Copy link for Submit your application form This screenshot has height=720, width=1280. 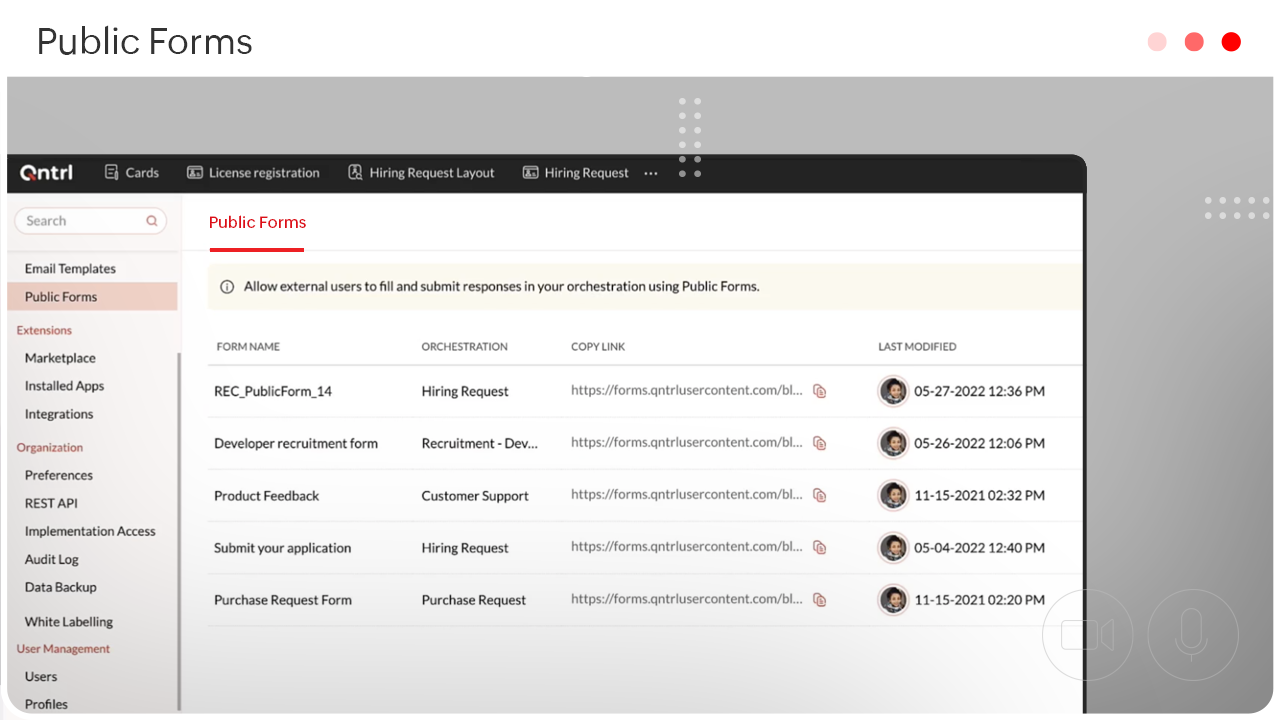pyautogui.click(x=819, y=547)
